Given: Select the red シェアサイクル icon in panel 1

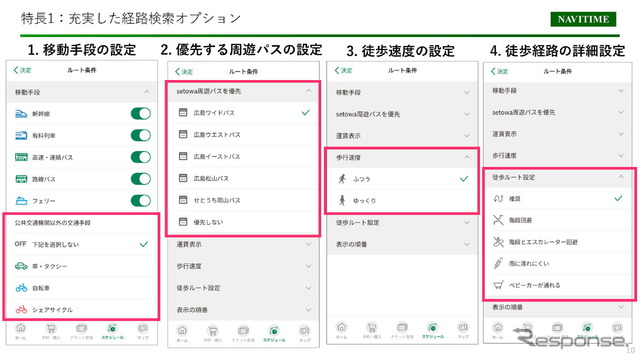Looking at the screenshot, I should 21,310.
